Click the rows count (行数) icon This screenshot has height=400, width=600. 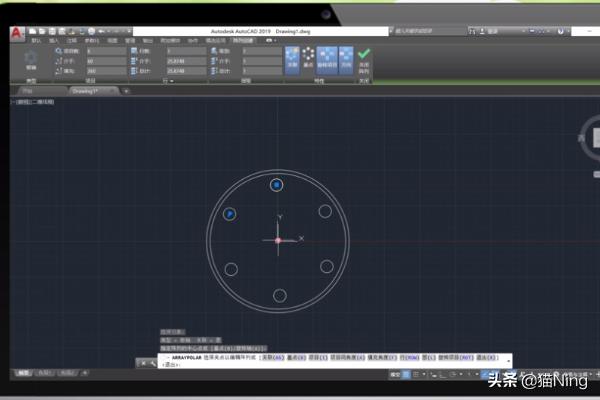(134, 51)
